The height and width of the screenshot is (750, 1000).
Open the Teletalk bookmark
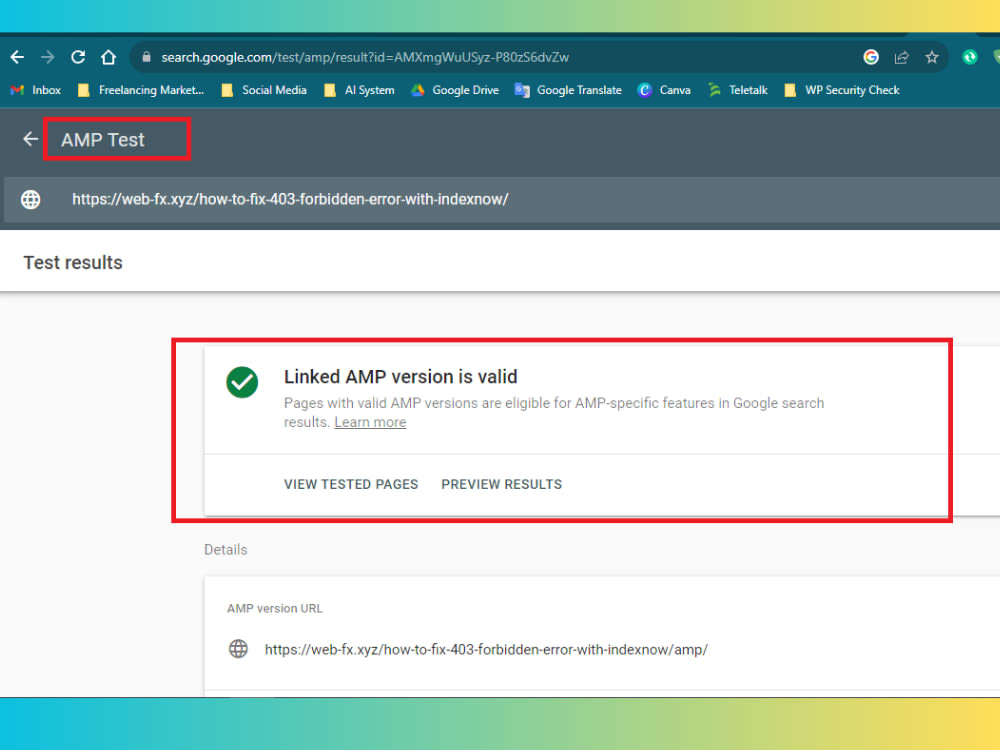737,90
